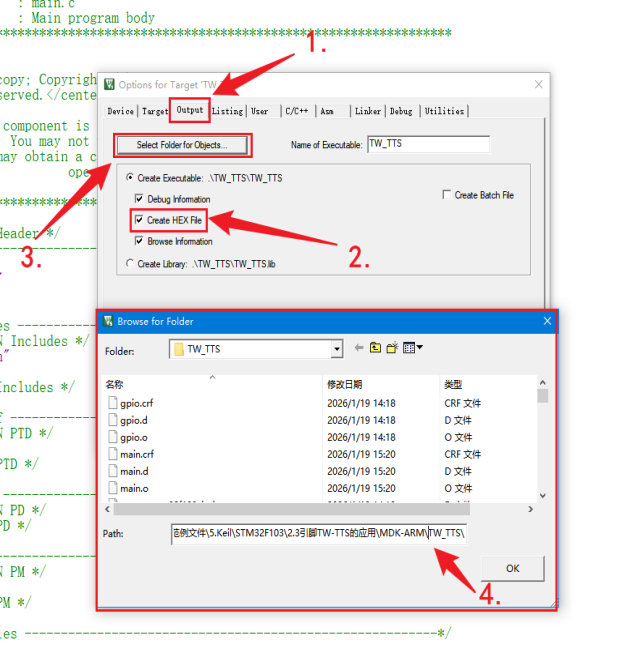Select Create Executable radio button
The image size is (638, 653).
(x=130, y=177)
